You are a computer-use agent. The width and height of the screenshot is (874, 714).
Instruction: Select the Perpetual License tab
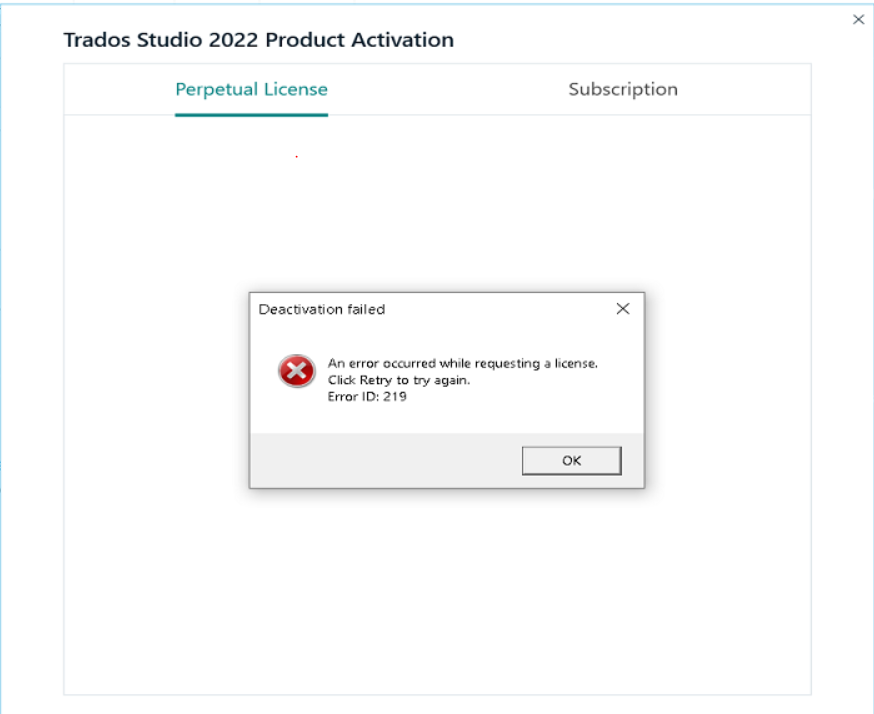click(251, 89)
